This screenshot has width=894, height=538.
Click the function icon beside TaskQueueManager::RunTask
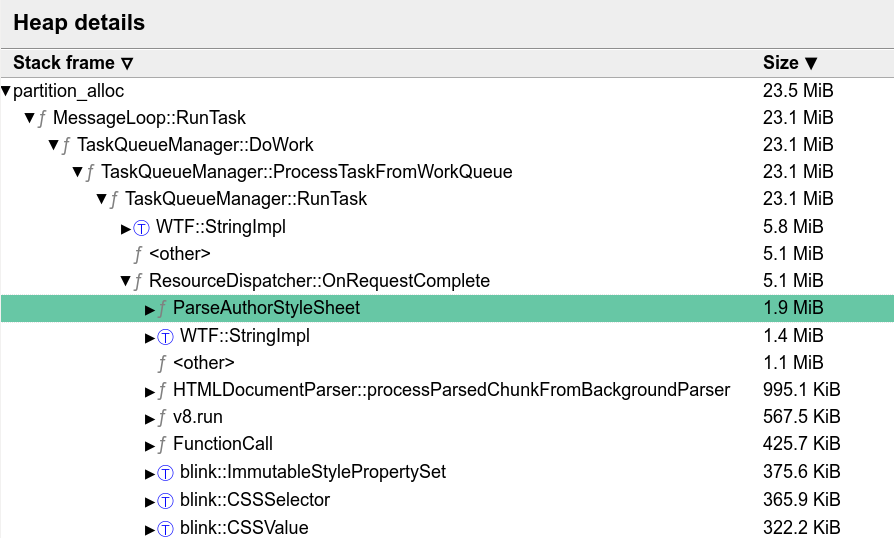115,199
